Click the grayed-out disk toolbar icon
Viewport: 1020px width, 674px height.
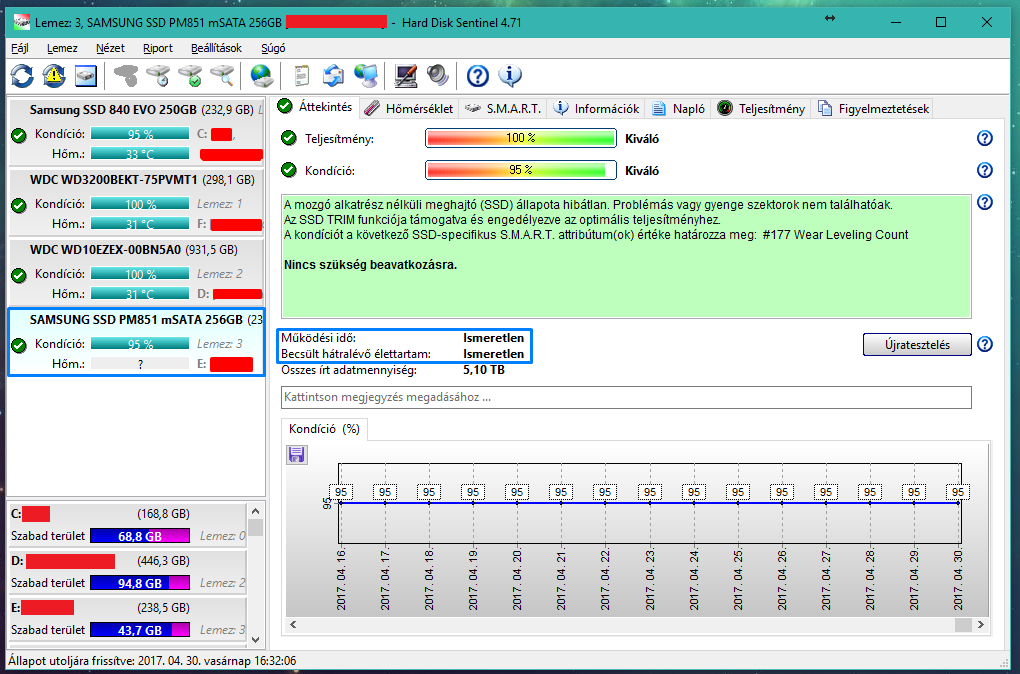click(x=126, y=76)
